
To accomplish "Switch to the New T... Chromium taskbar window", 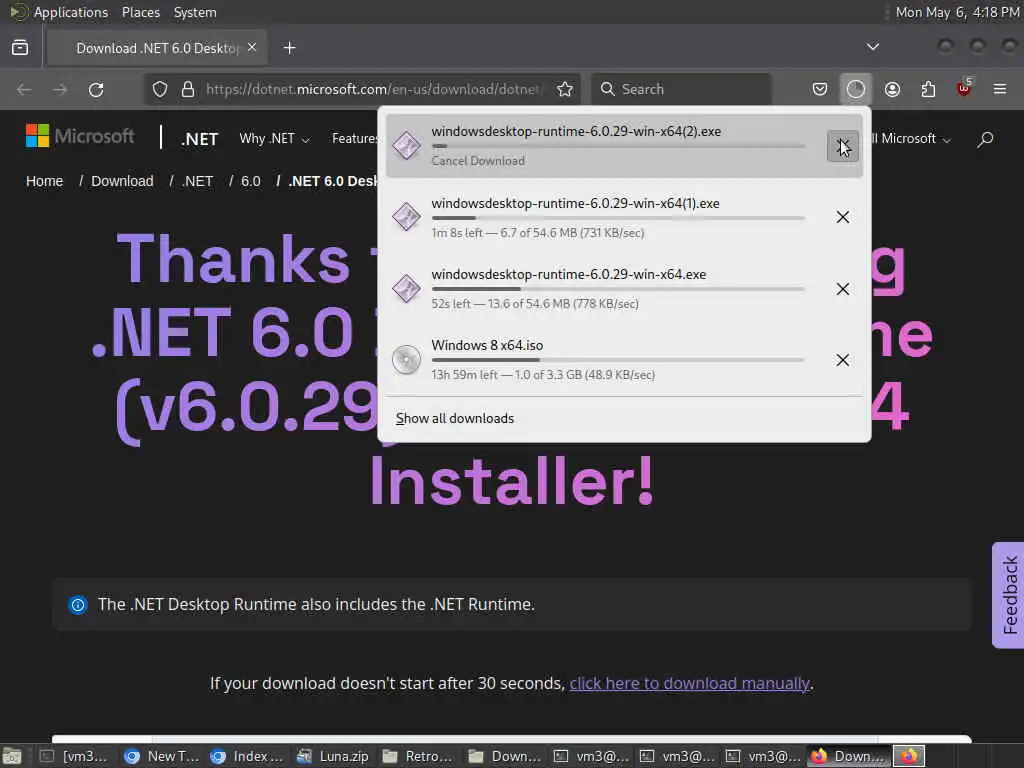I will tap(161, 756).
